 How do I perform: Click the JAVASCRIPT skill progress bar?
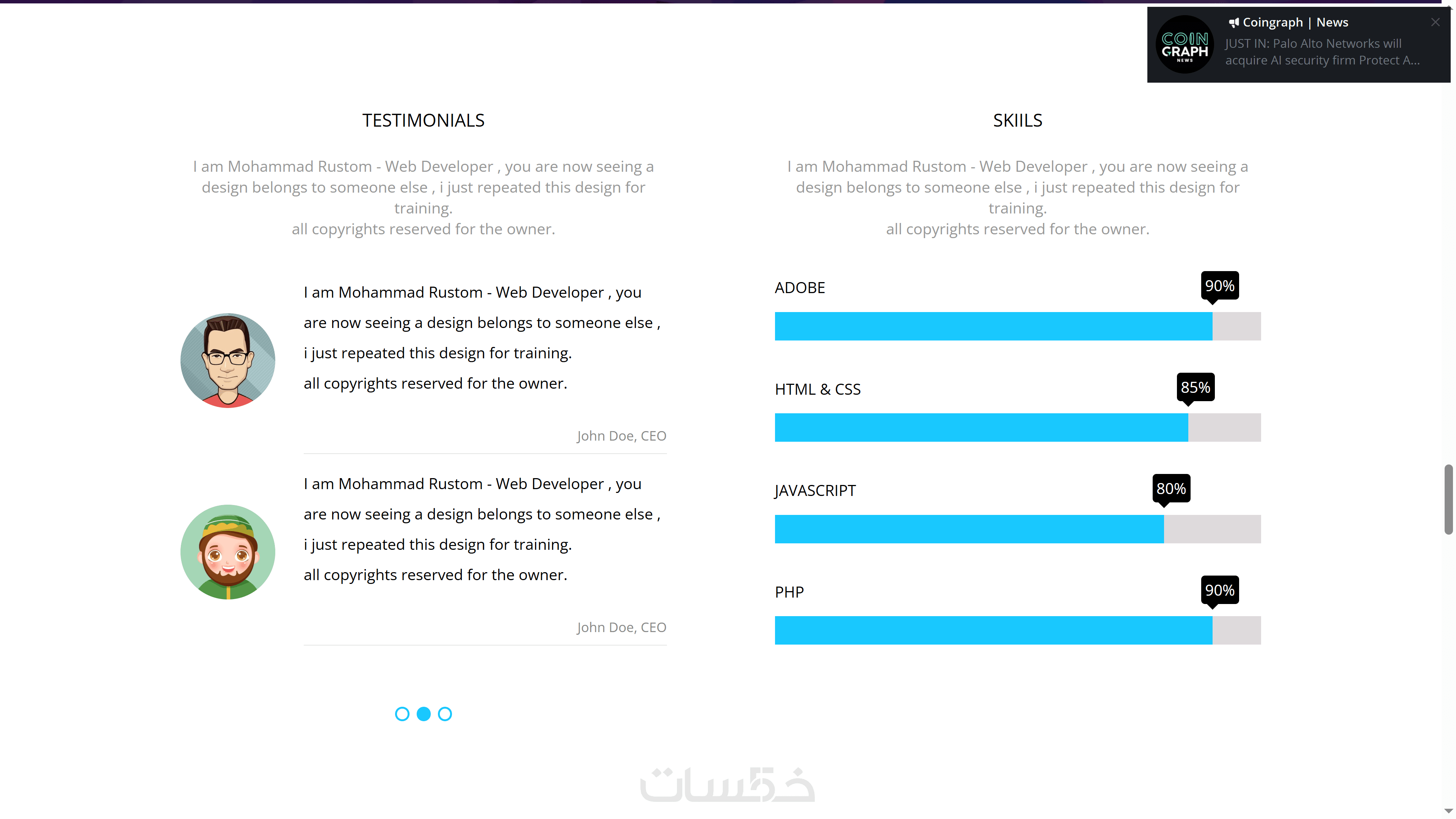pyautogui.click(x=1017, y=529)
